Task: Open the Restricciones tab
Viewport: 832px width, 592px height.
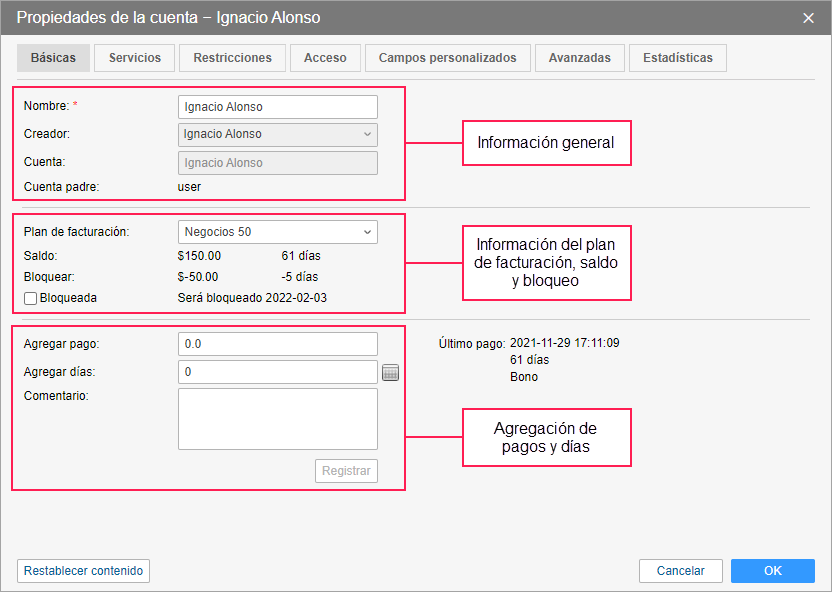Action: tap(232, 58)
